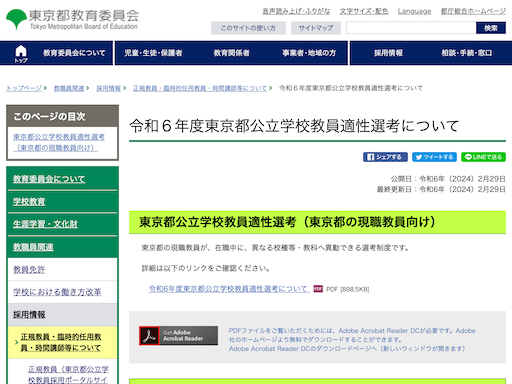
Task: Open 教育関係者 navigation menu
Action: (231, 53)
